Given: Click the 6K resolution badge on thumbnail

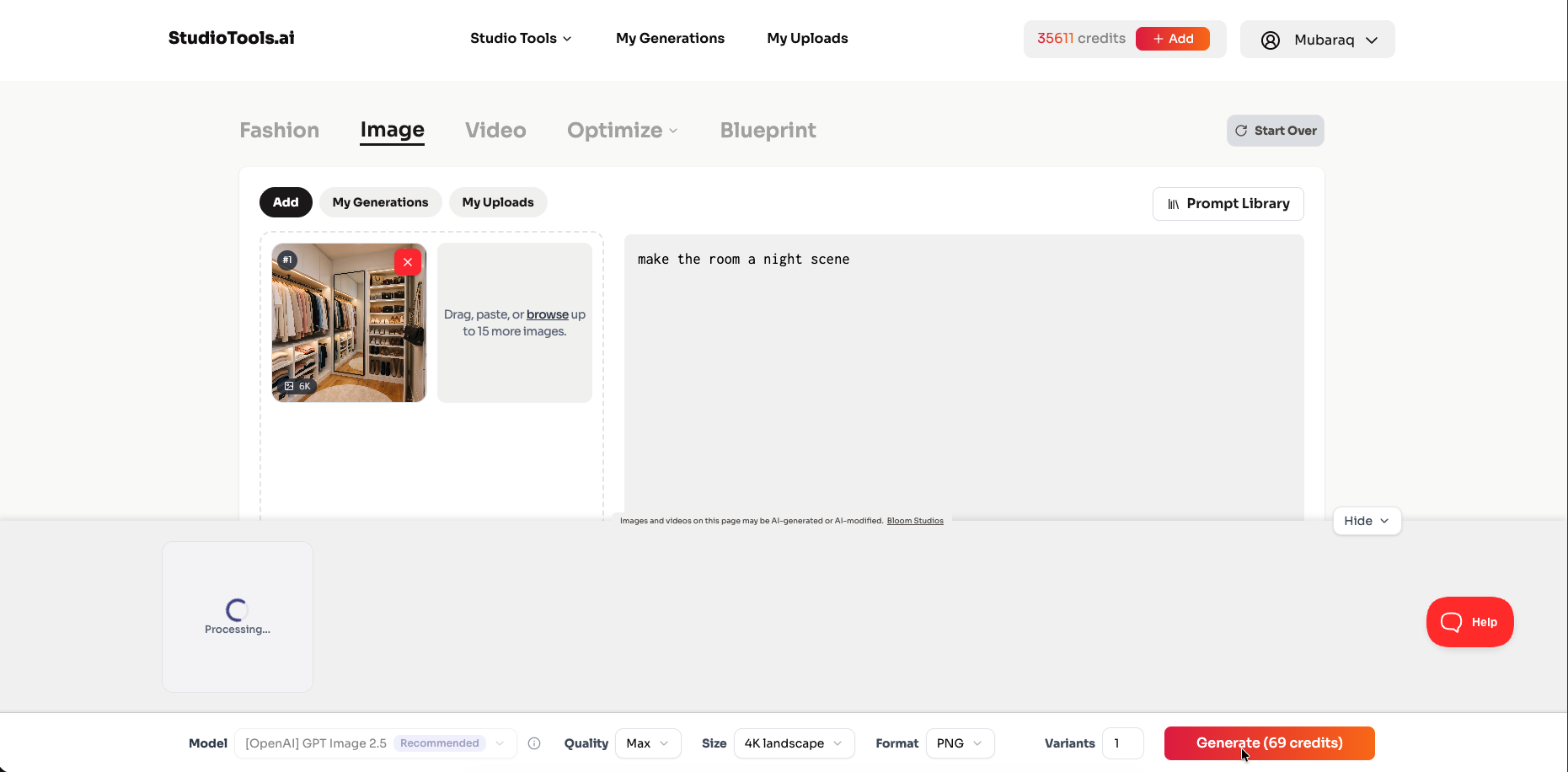Looking at the screenshot, I should pyautogui.click(x=297, y=386).
